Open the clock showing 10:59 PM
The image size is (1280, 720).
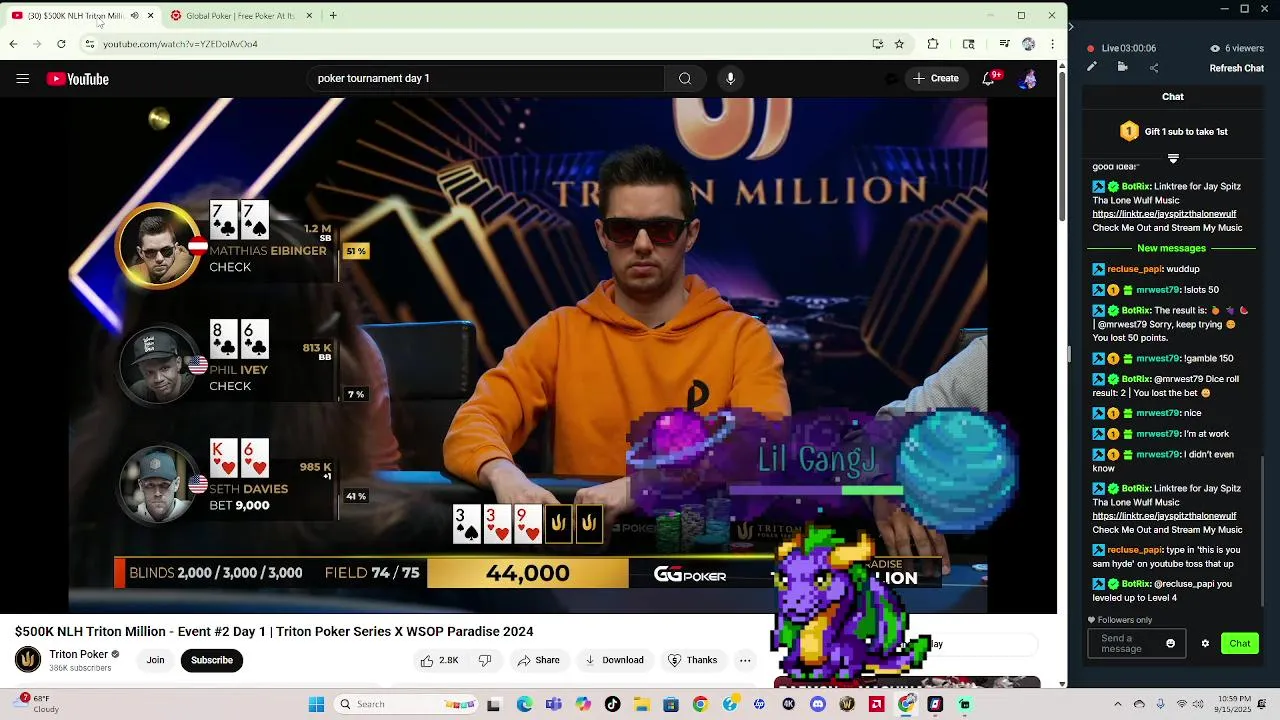(x=1233, y=704)
